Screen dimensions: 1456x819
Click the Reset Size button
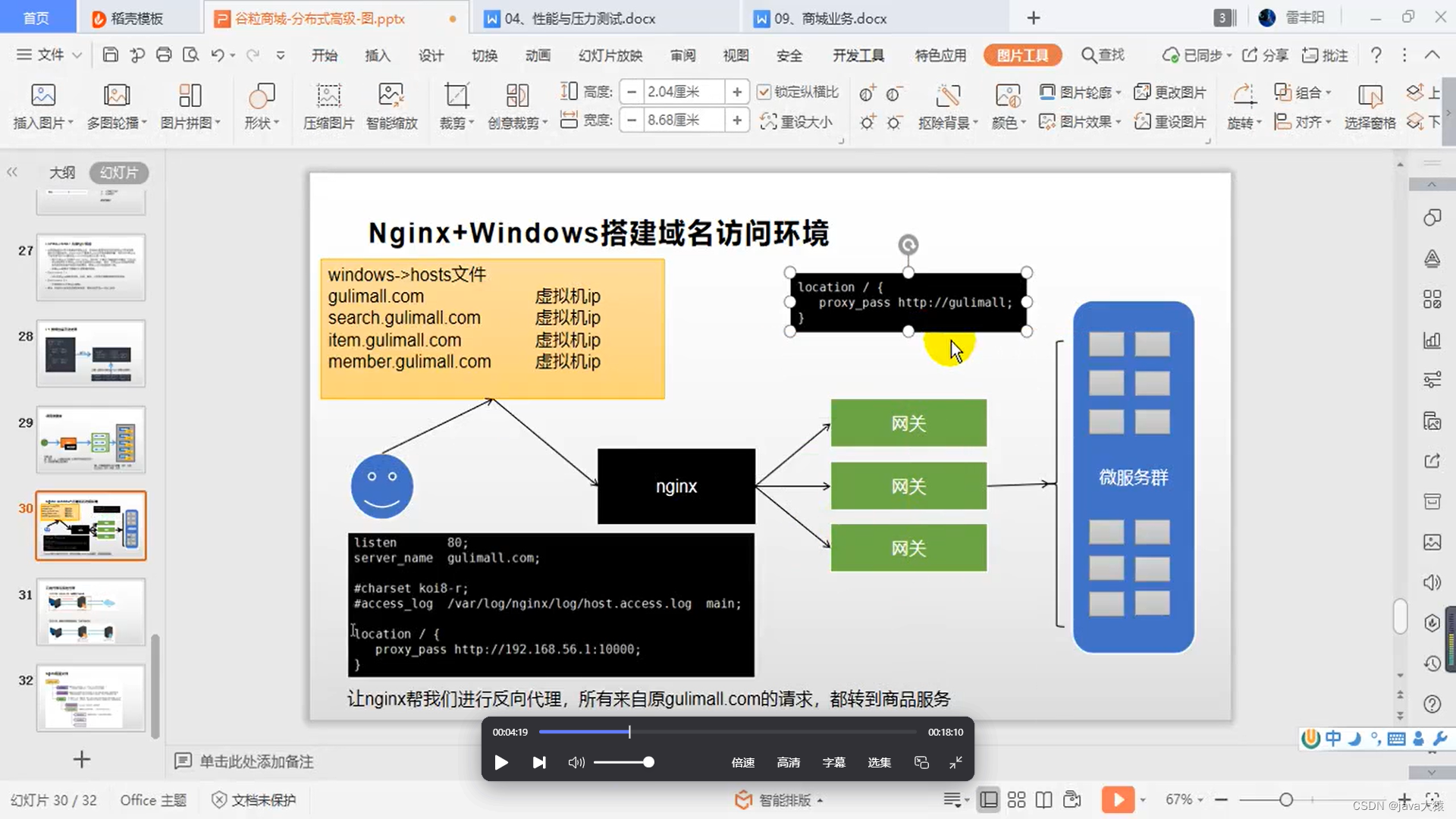coord(796,121)
